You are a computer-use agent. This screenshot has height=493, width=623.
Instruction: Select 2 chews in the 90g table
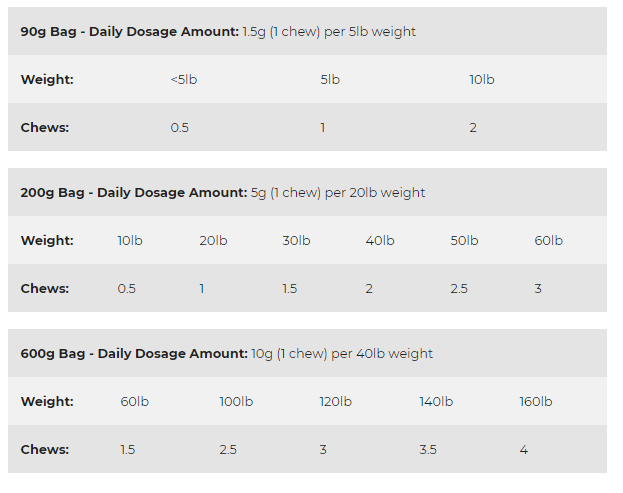[x=473, y=128]
